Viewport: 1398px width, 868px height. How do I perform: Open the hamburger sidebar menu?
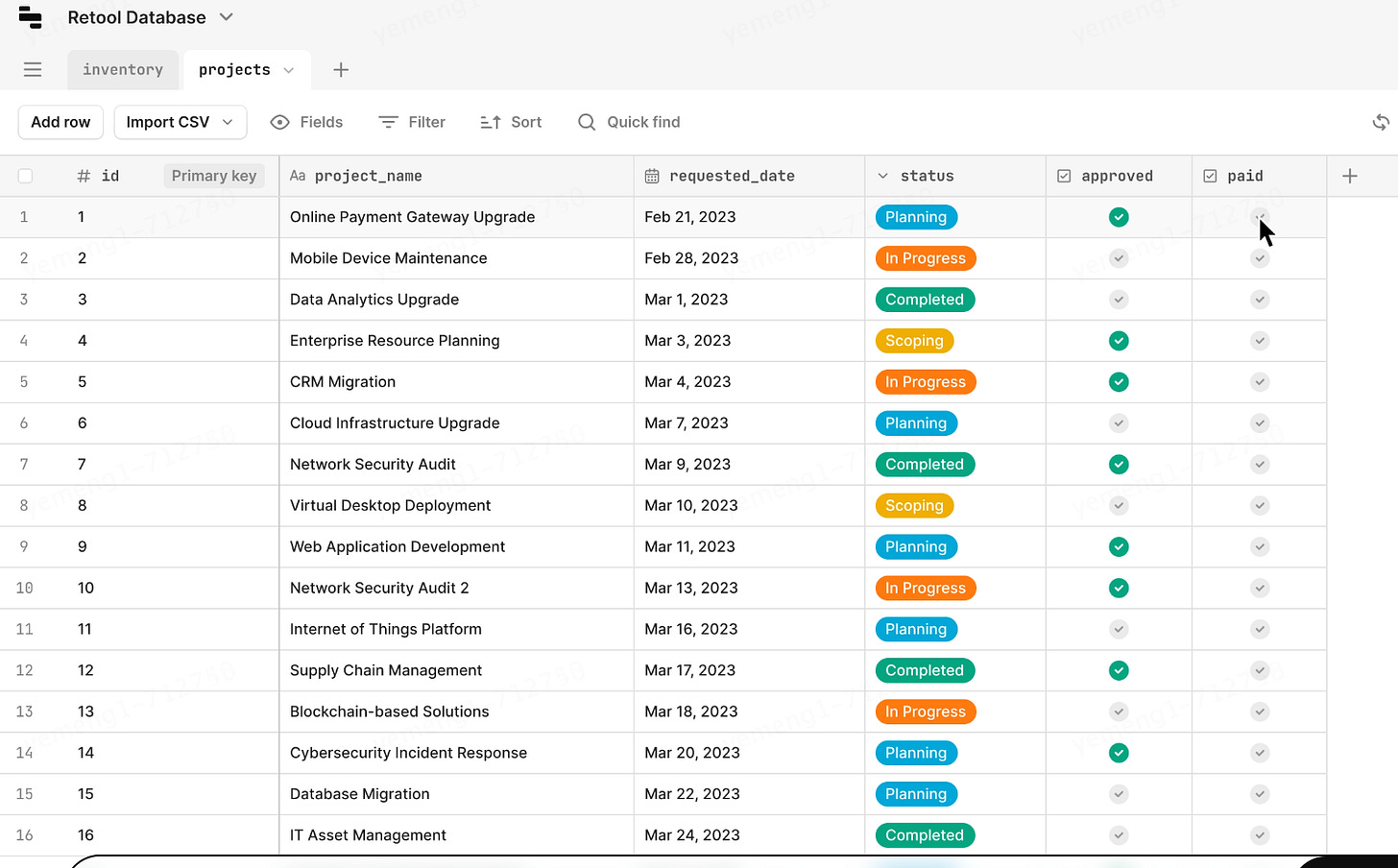33,69
